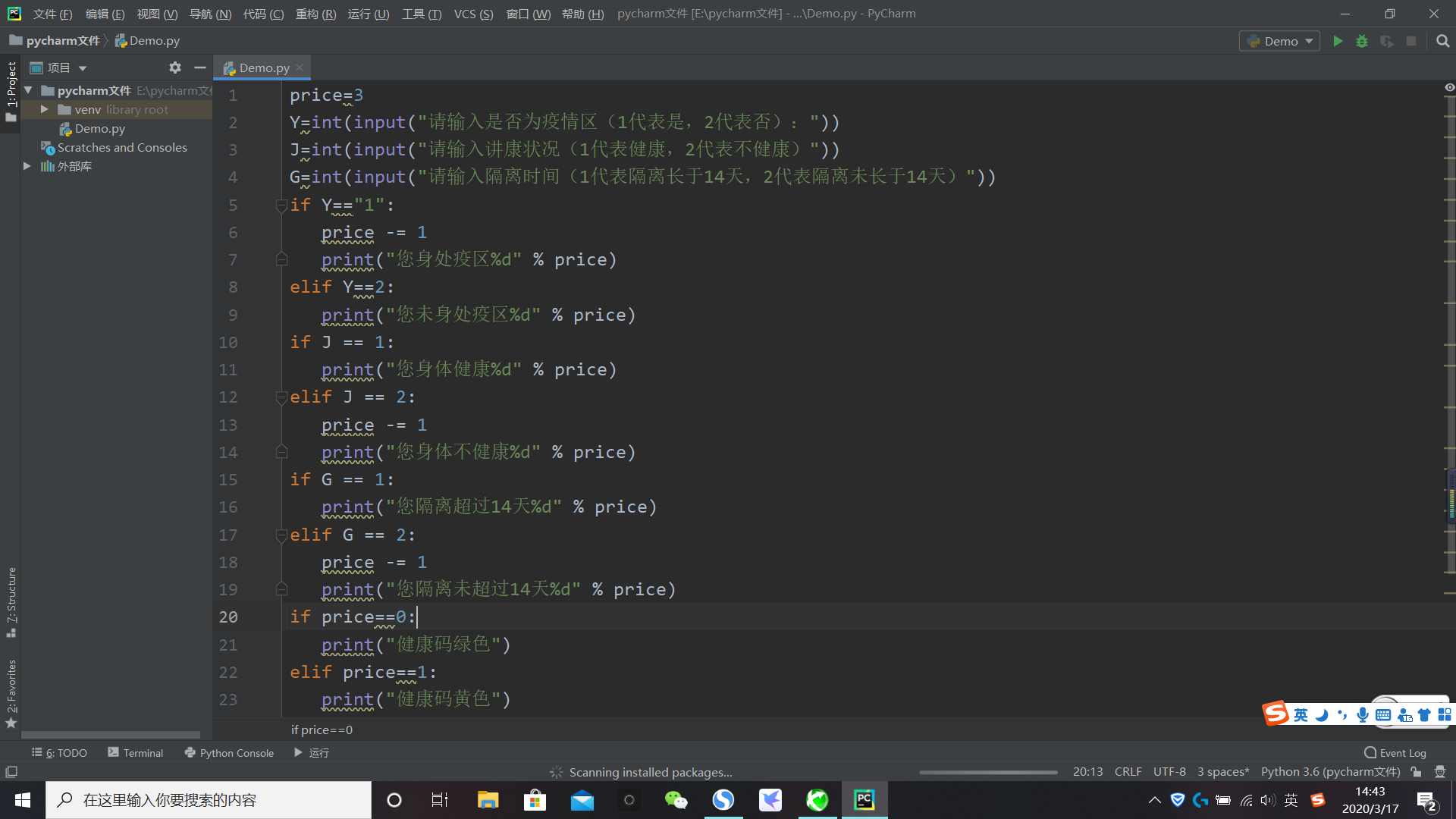
Task: Click Demo.py breadcrumb in navigation bar
Action: (147, 40)
